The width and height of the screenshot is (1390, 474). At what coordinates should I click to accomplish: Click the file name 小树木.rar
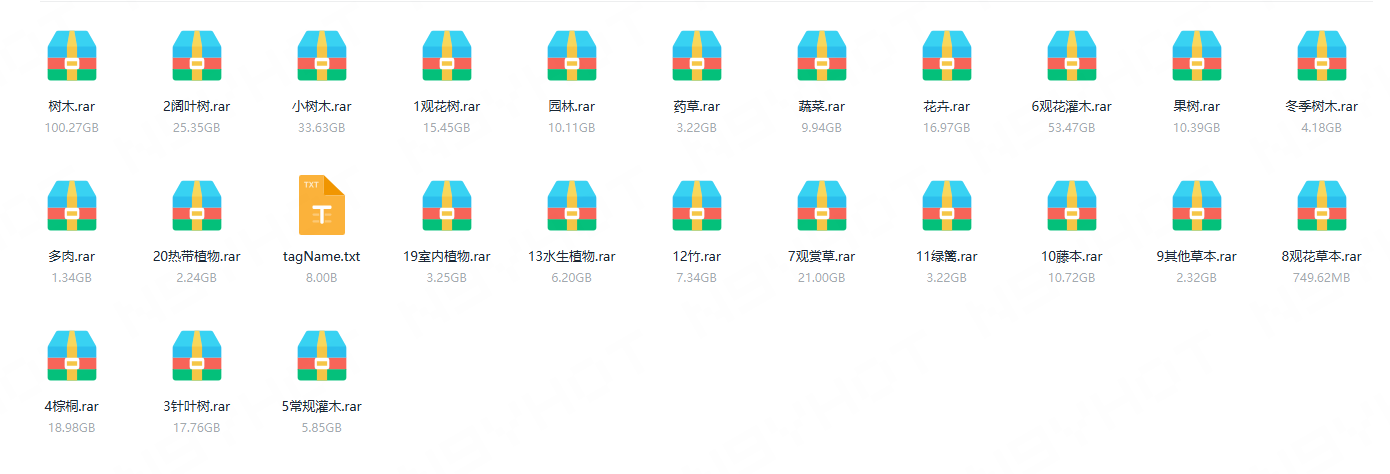[322, 107]
